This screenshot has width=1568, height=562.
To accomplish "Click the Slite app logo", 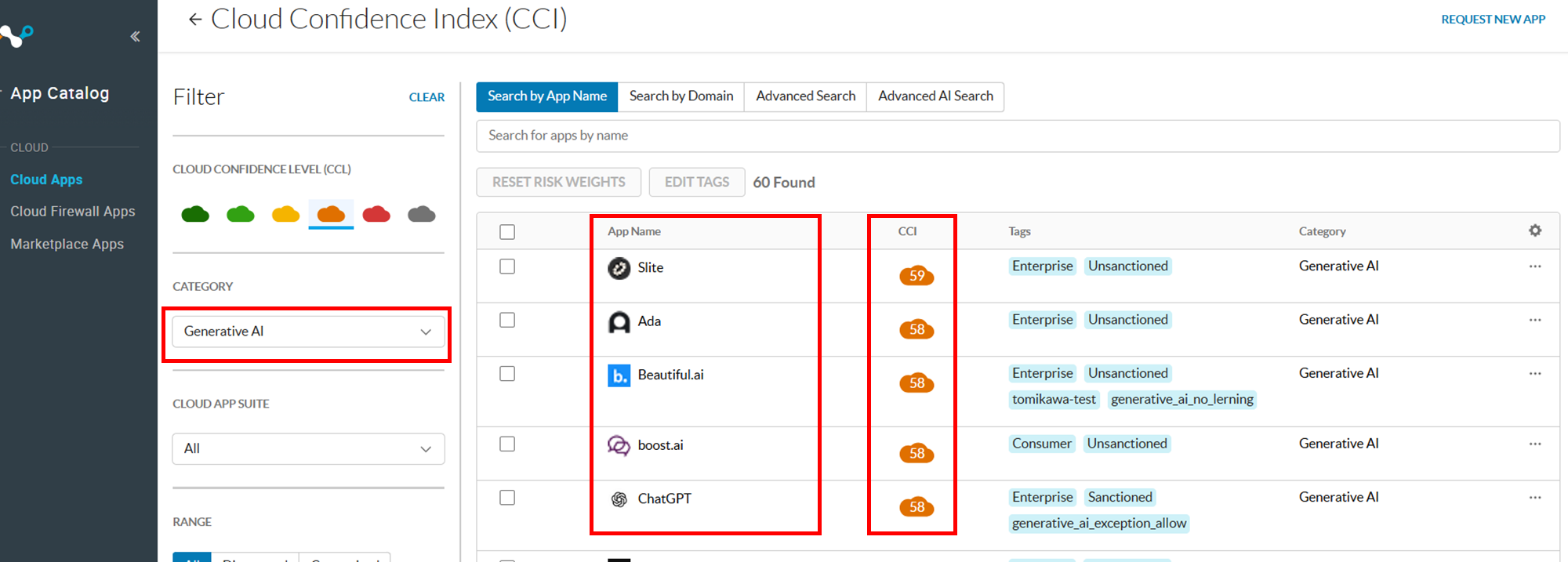I will click(619, 268).
